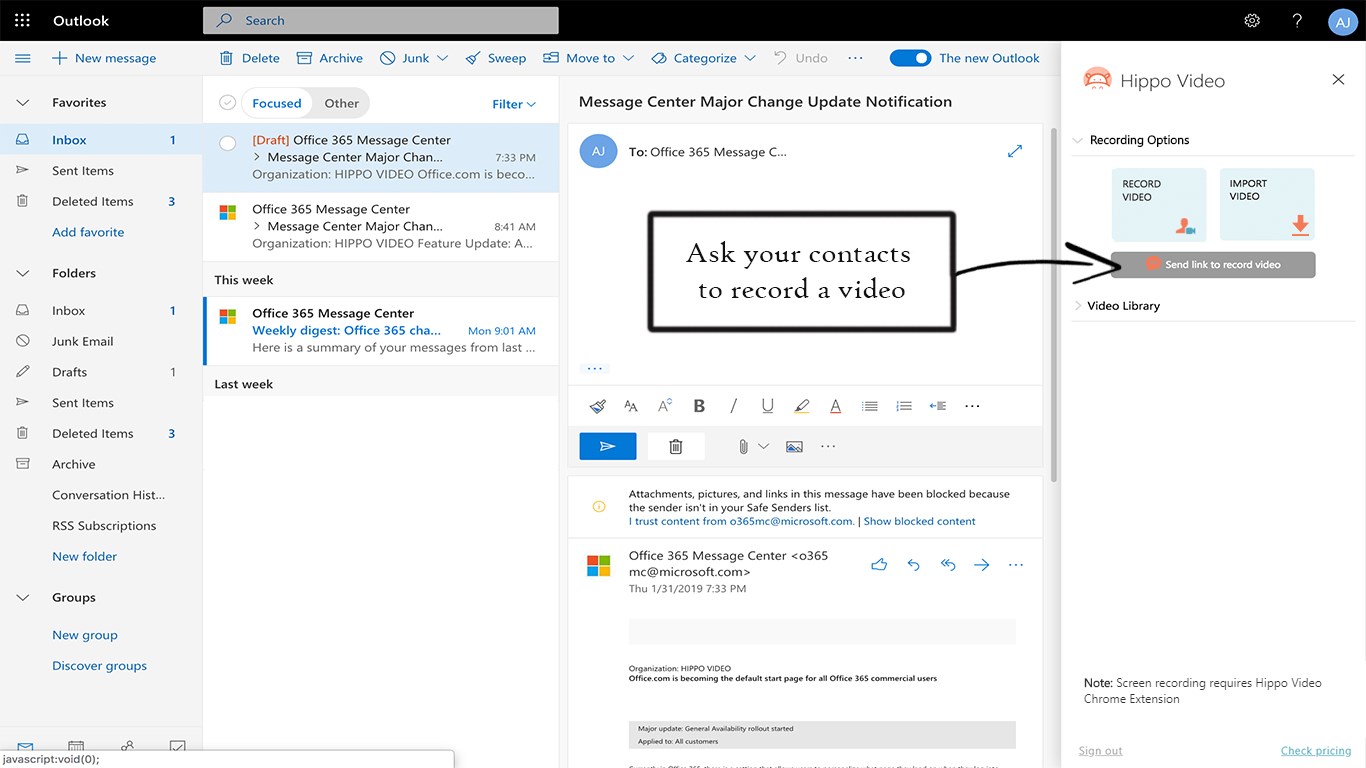
Task: Click the Record Video tile
Action: tap(1159, 205)
